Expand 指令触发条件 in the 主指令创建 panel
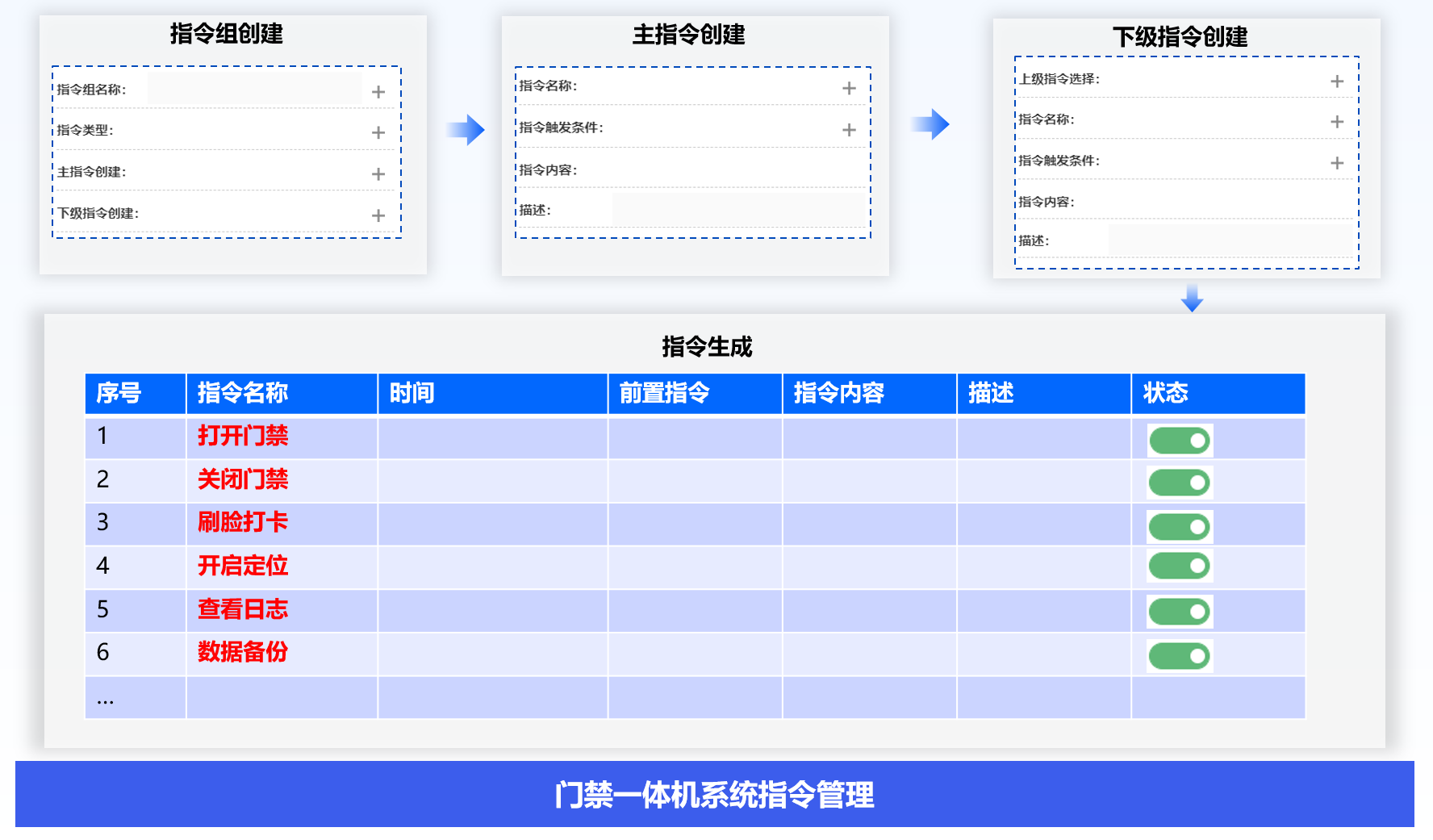Image resolution: width=1433 pixels, height=840 pixels. coord(849,130)
